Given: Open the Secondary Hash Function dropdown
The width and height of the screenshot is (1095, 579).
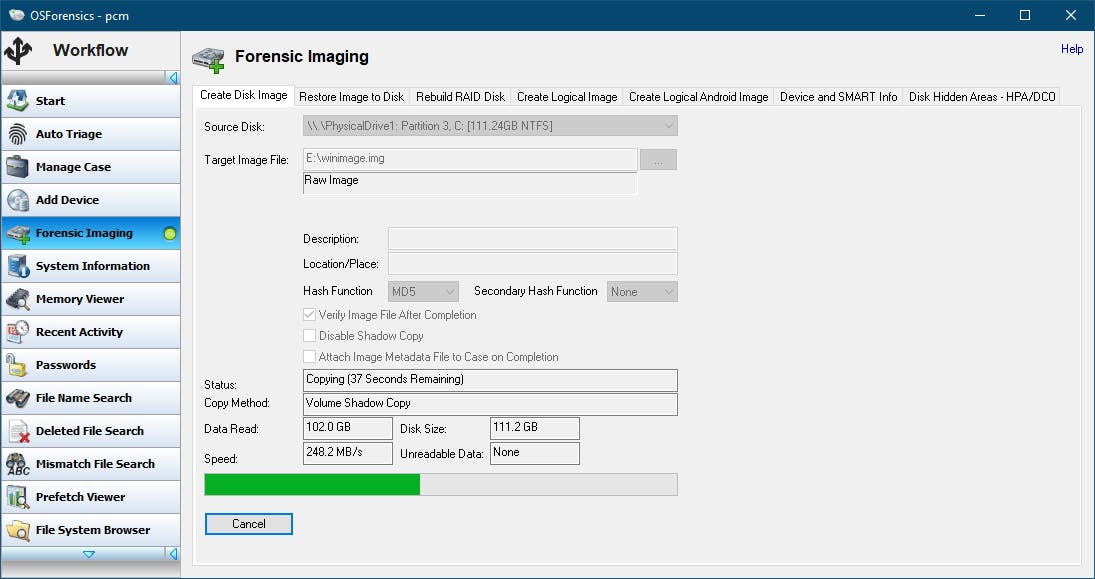Looking at the screenshot, I should click(642, 292).
